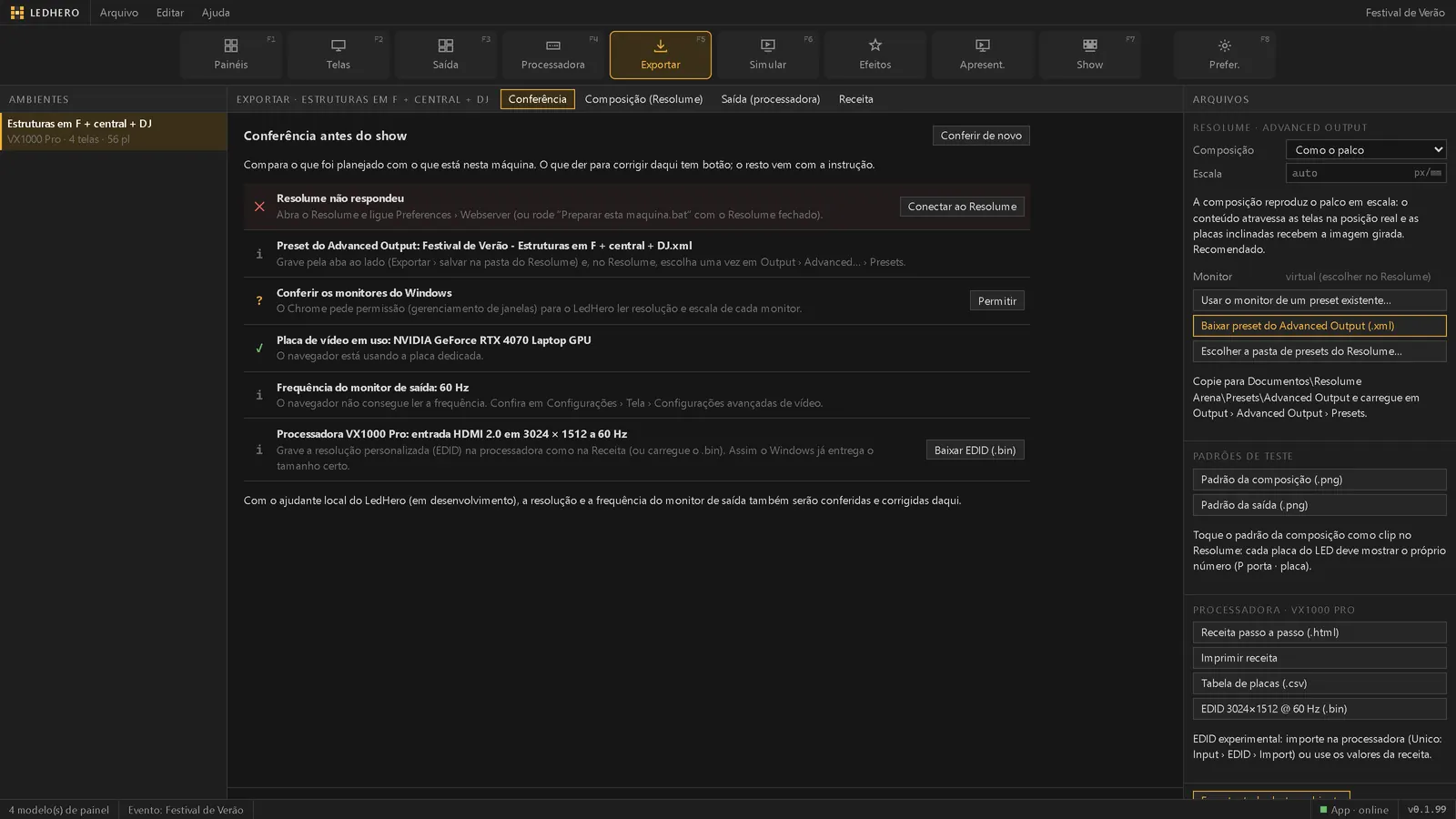
Task: Open the Saída toolbar section
Action: point(446,55)
